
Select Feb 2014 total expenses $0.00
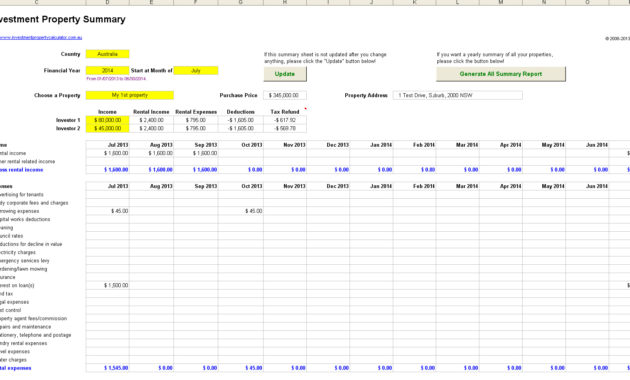pos(414,368)
